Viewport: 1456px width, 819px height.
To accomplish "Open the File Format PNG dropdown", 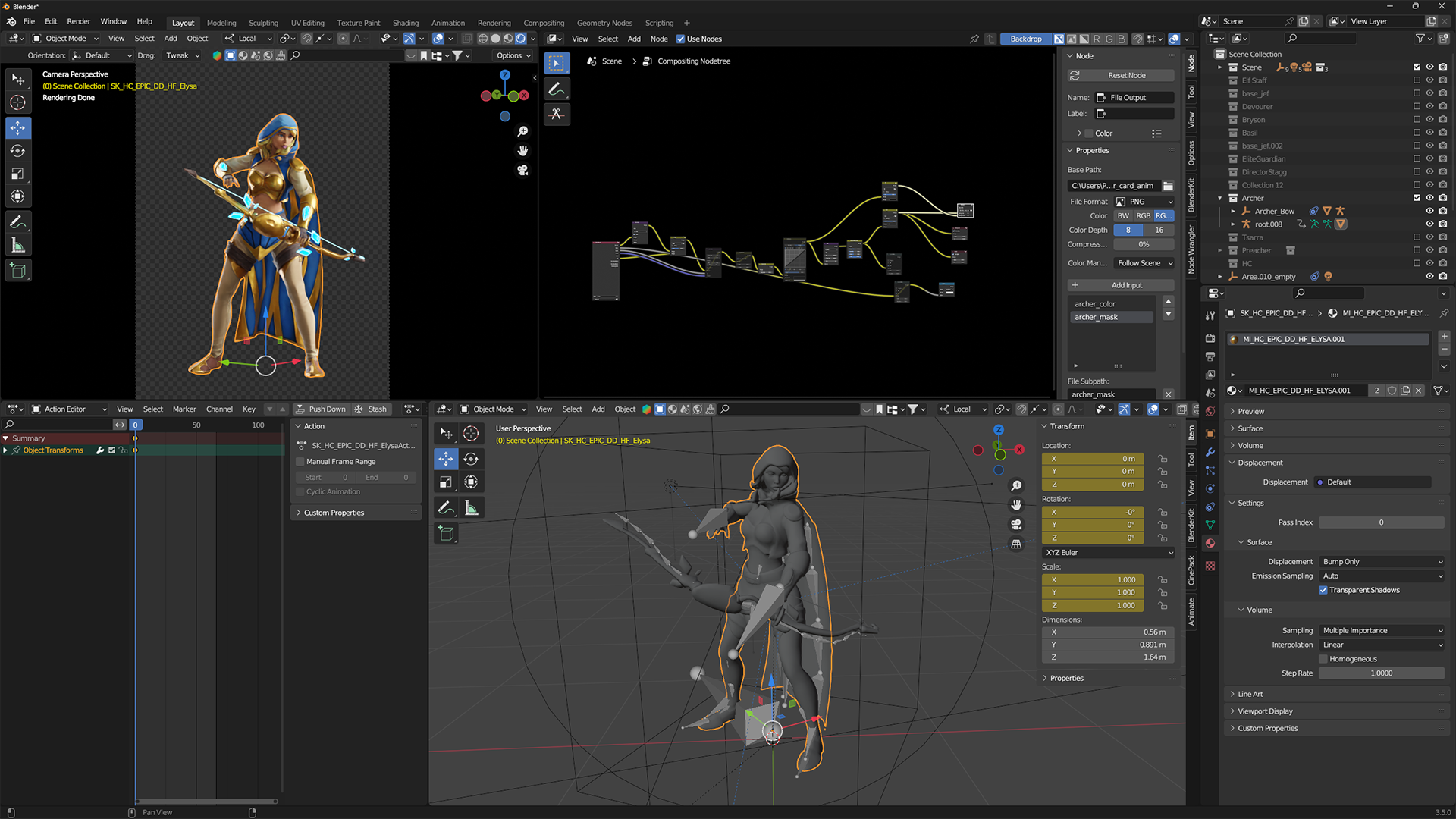I will point(1144,202).
